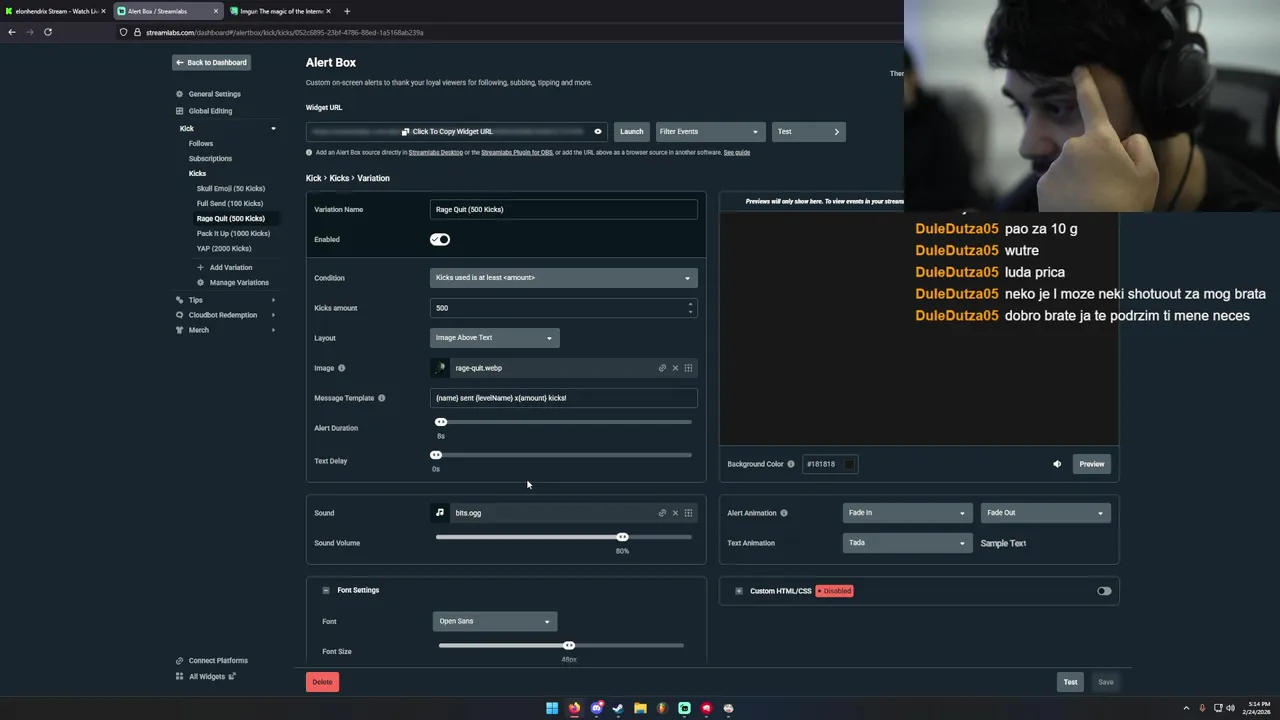Click the info icon beside Background Color
Viewport: 1280px width, 720px height.
tap(791, 464)
